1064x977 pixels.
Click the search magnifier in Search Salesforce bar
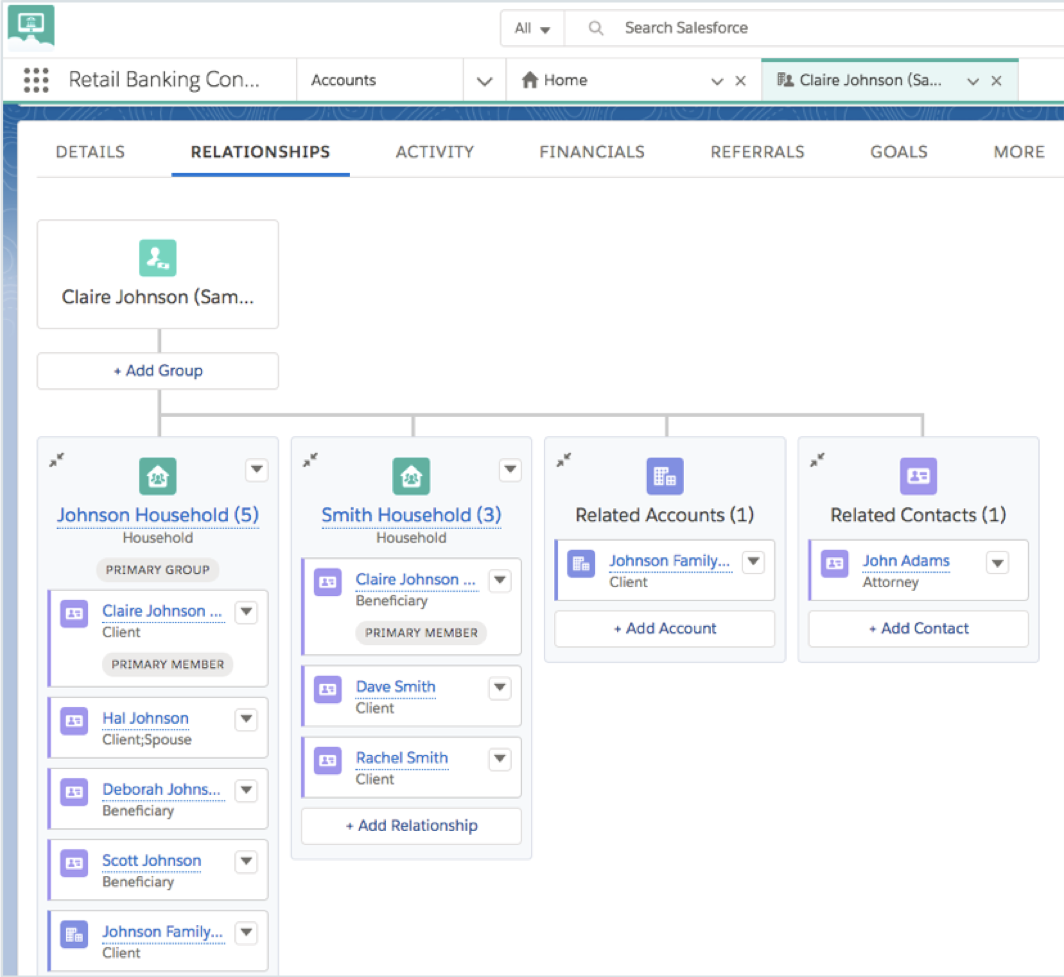pyautogui.click(x=595, y=28)
